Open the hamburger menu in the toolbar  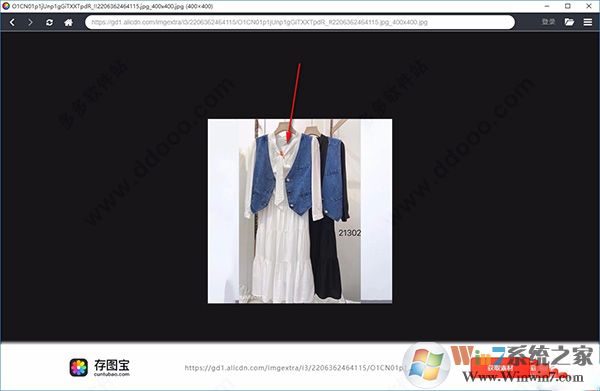point(588,22)
